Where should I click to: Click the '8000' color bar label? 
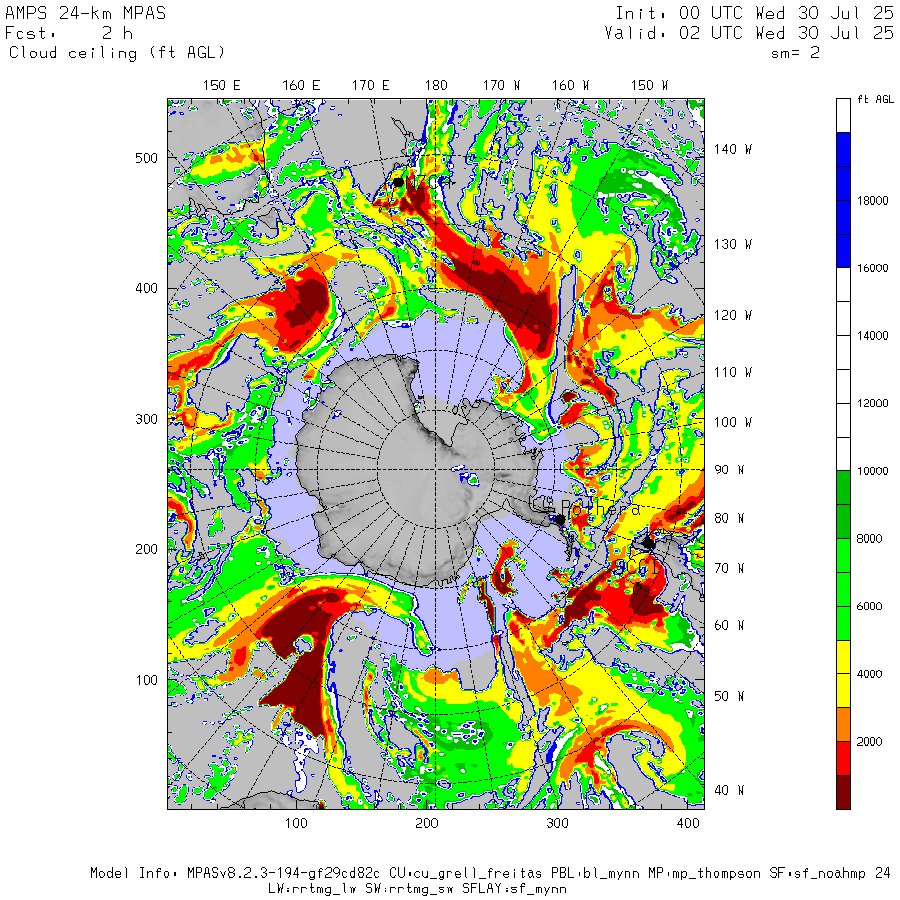[x=870, y=538]
